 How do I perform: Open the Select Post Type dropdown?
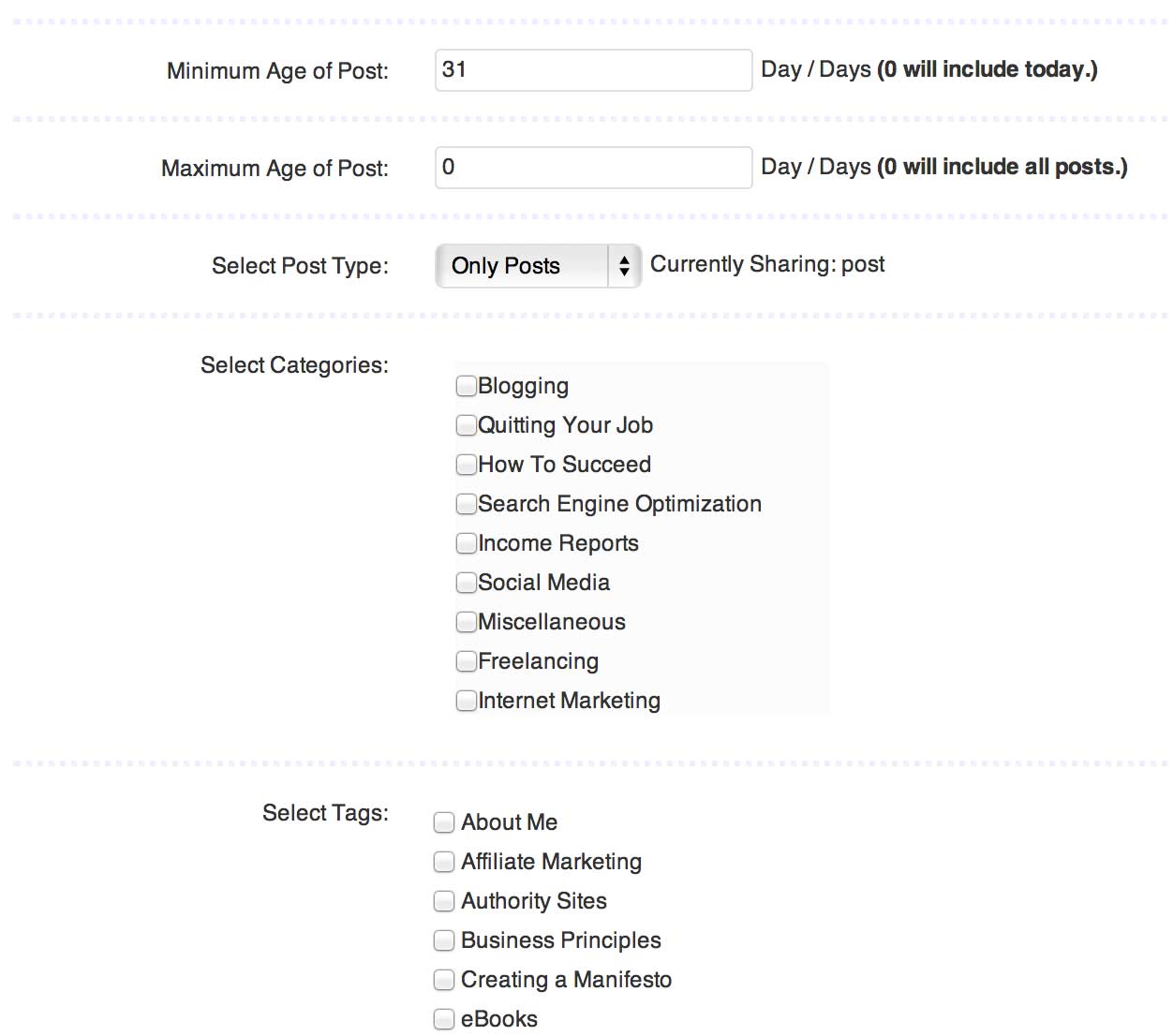tap(537, 266)
